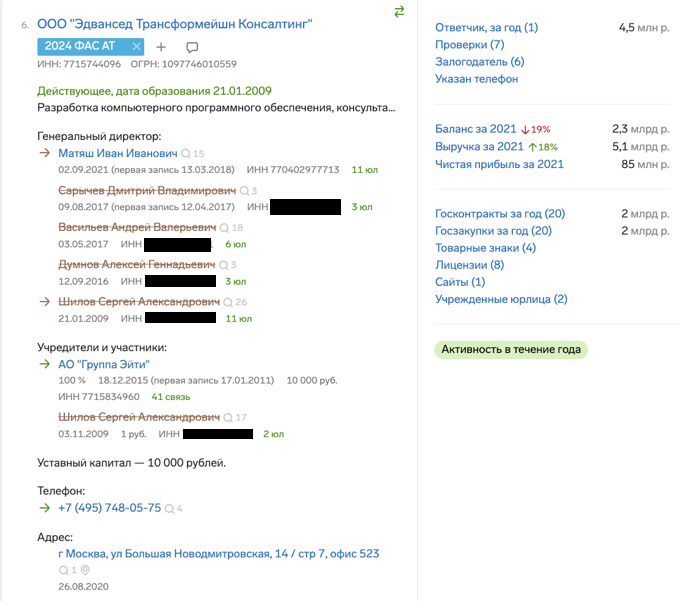Open former director Васильев Андрей Валерьевич

[x=137, y=228]
